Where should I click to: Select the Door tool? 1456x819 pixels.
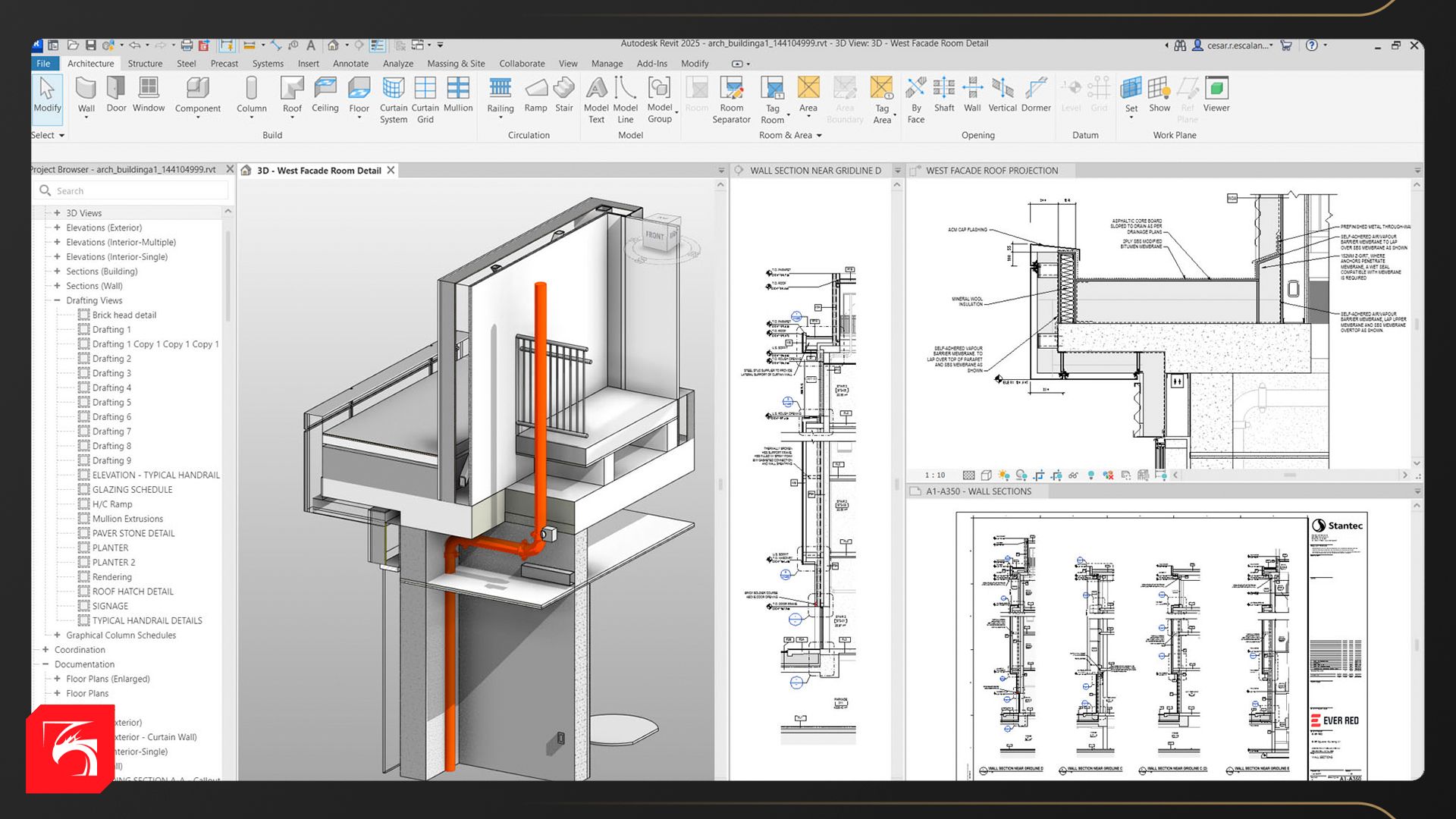[116, 96]
